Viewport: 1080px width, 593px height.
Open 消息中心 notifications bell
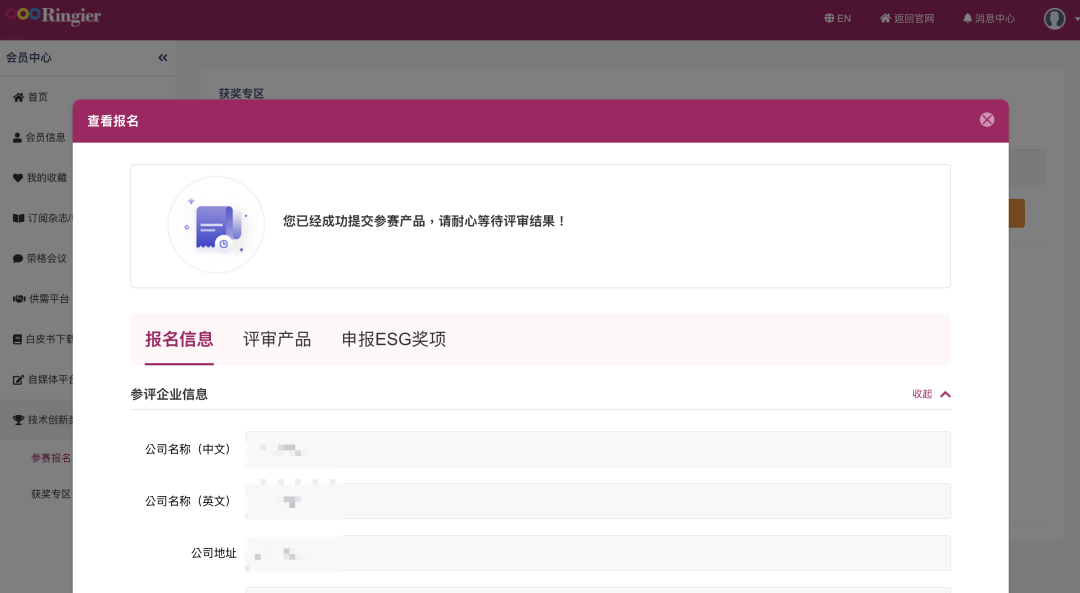coord(988,18)
